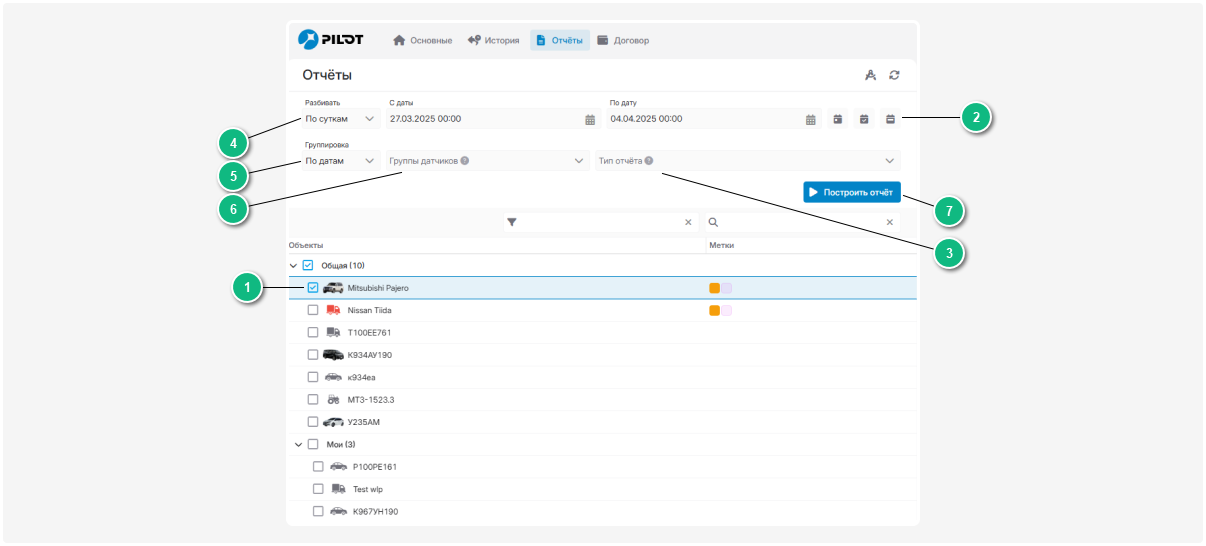Open the Разбивать dropdown set to По суткам
Screen dimensions: 1206x546
(341, 119)
